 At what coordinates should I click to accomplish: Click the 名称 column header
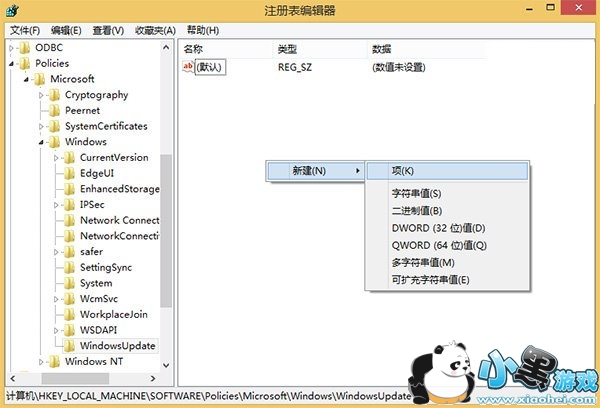[x=227, y=49]
